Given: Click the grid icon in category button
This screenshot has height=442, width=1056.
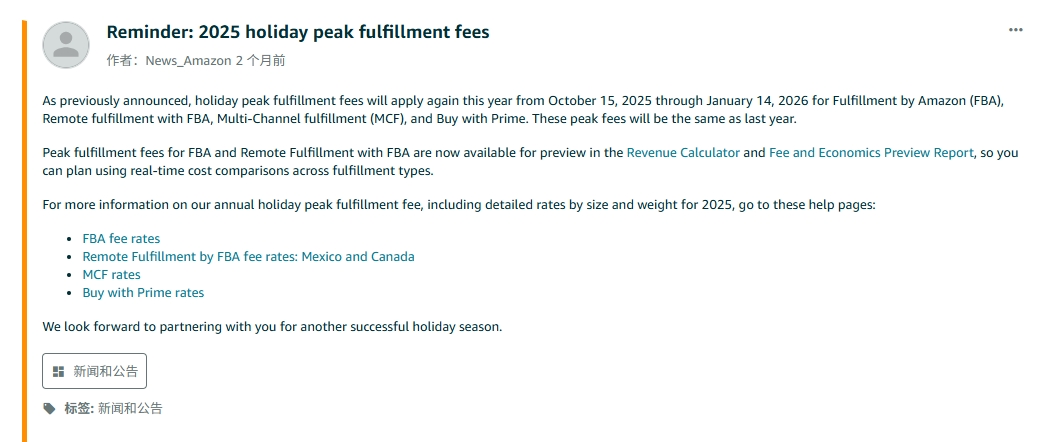Looking at the screenshot, I should click(59, 371).
